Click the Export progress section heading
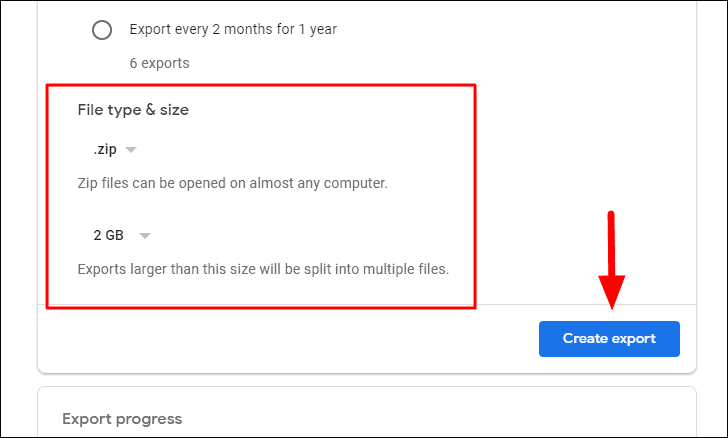728x438 pixels. (x=122, y=419)
